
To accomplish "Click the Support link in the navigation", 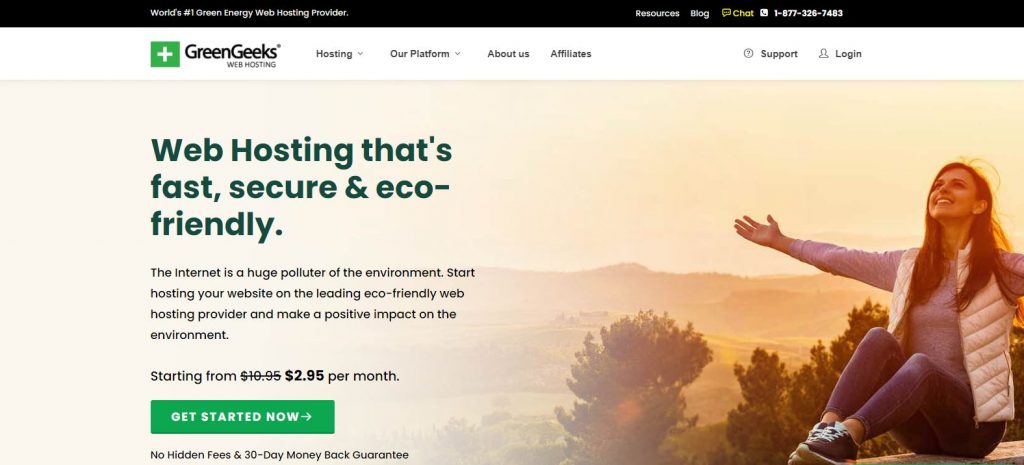I will pyautogui.click(x=779, y=54).
